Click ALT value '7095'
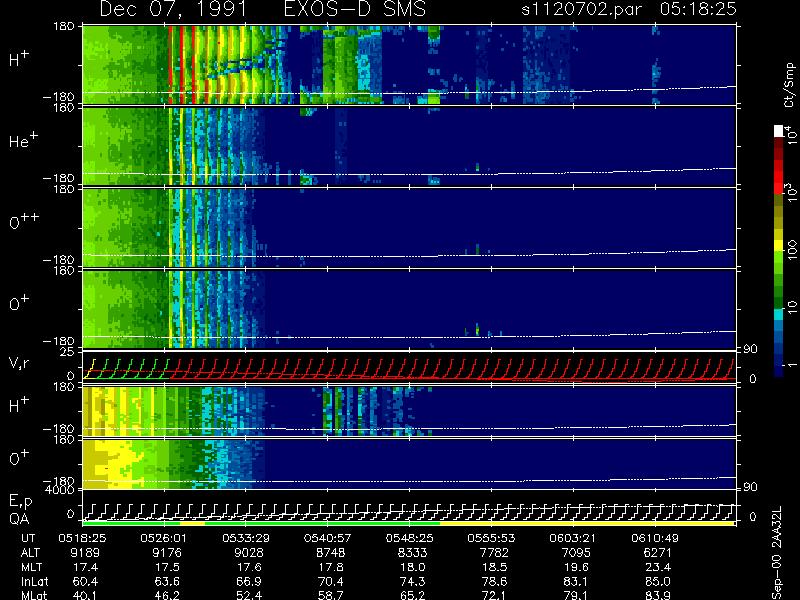This screenshot has width=800, height=600. pos(576,553)
